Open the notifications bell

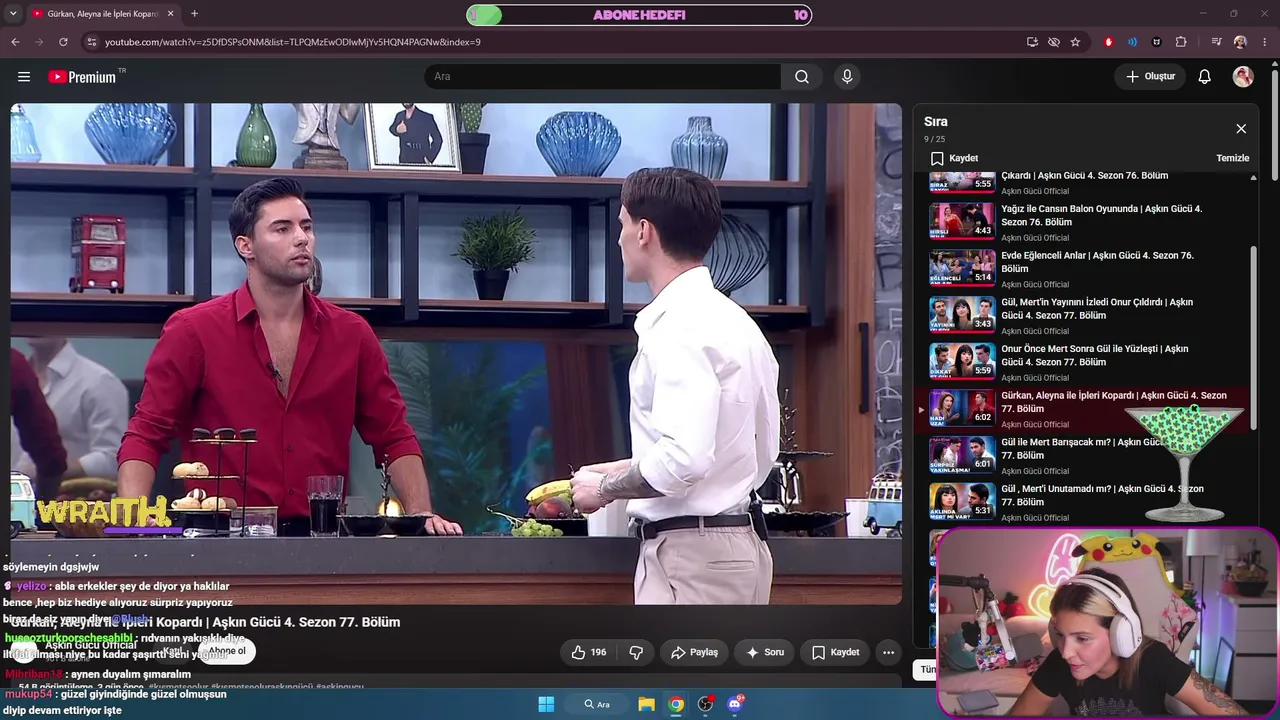tap(1205, 77)
